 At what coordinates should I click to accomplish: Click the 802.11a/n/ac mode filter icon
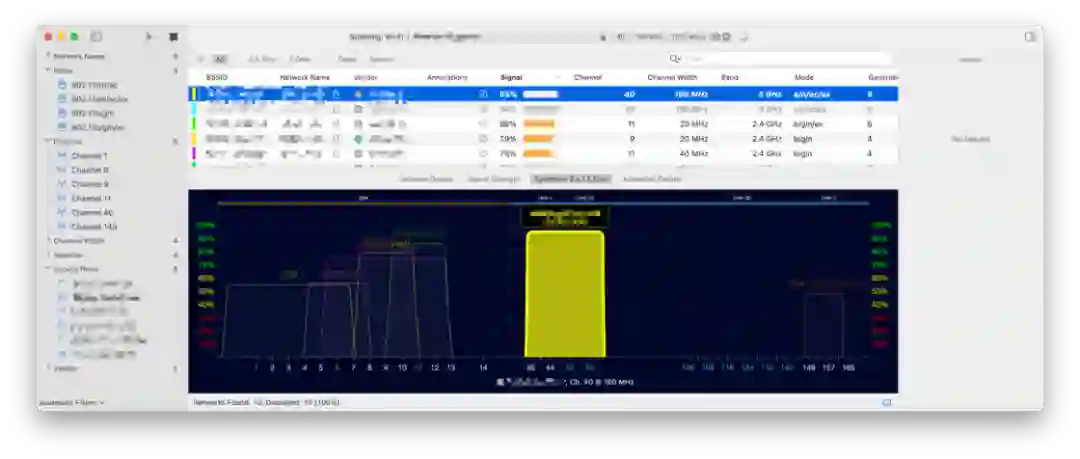point(63,85)
